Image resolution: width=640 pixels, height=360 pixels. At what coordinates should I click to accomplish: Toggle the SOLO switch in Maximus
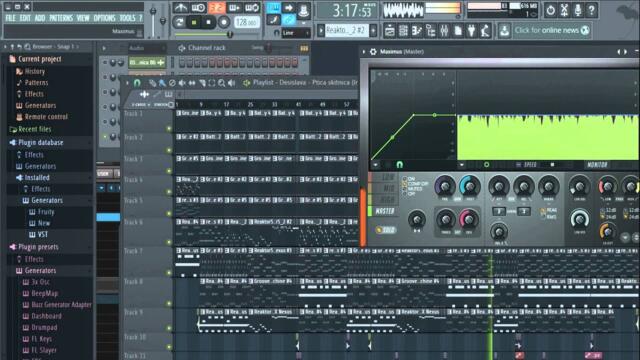click(386, 230)
